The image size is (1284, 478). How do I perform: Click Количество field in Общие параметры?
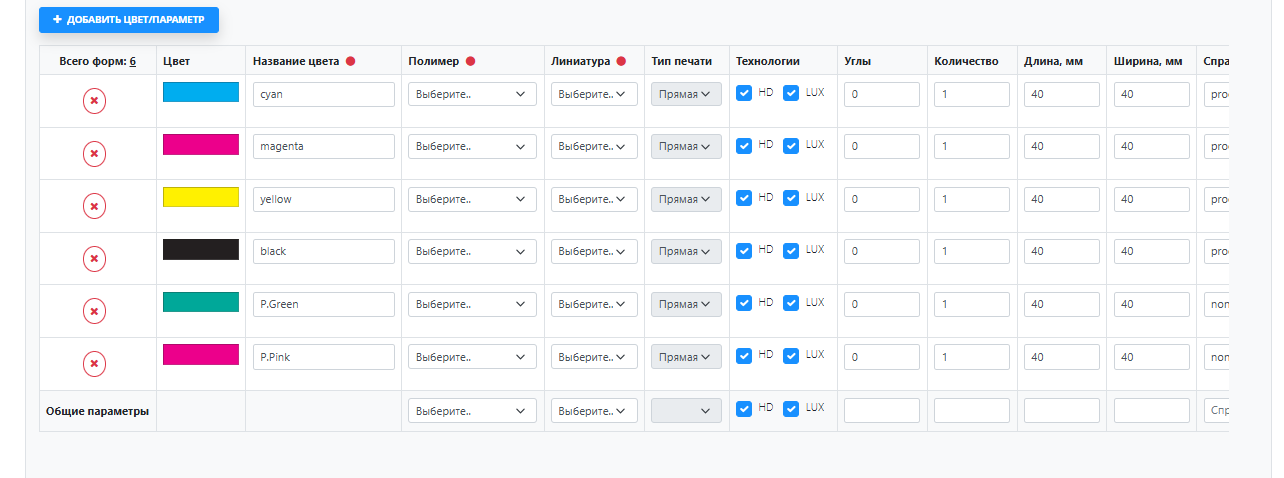pyautogui.click(x=972, y=411)
